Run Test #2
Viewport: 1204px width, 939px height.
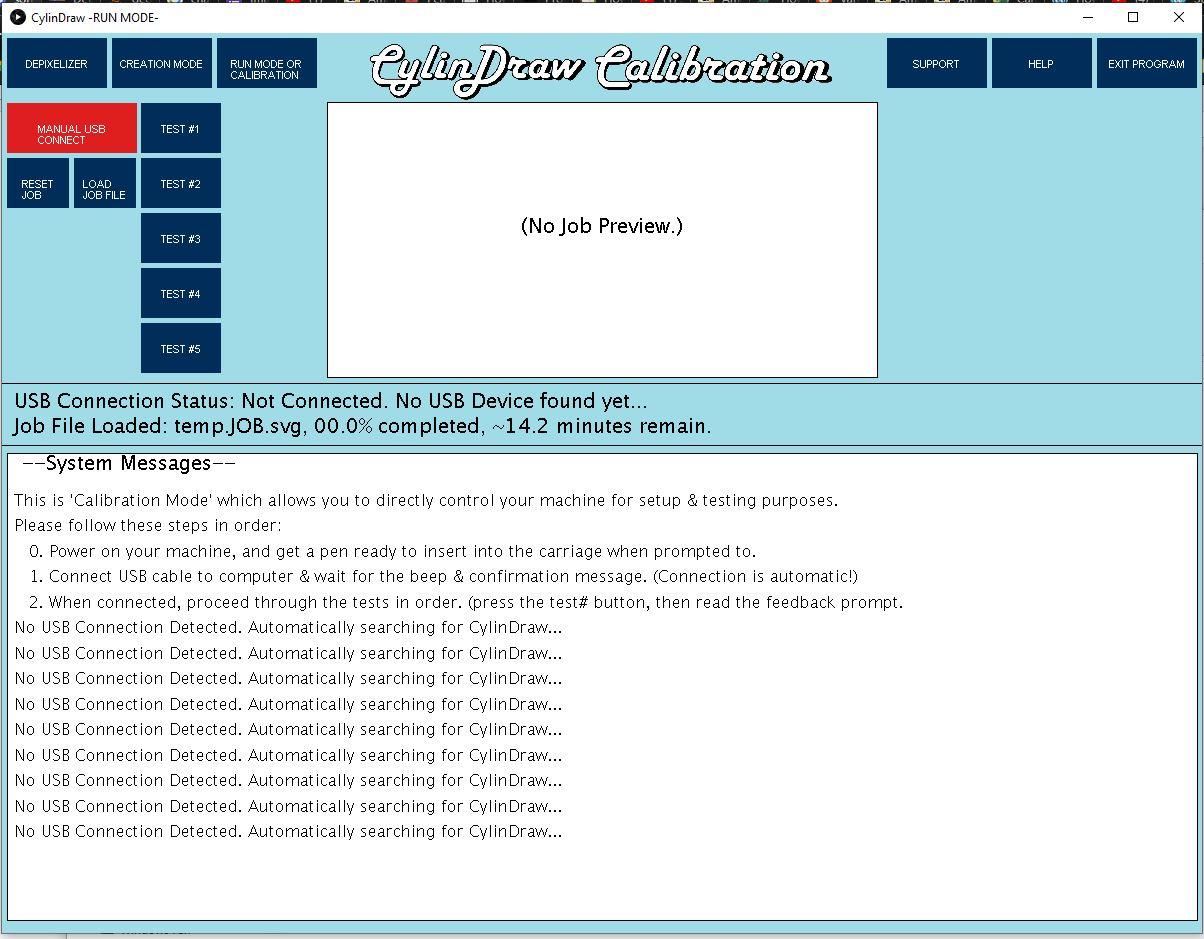click(180, 183)
